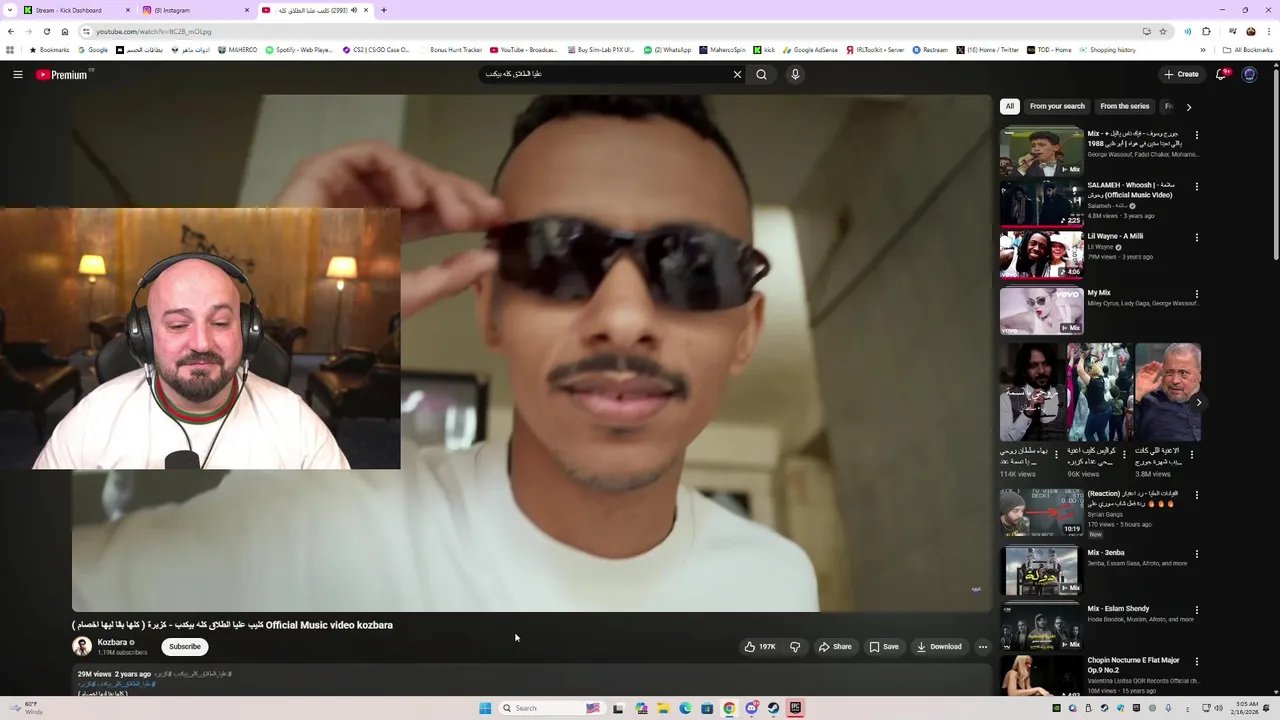Open Mix - 3enba title link
Image resolution: width=1280 pixels, height=720 pixels.
tap(1106, 553)
